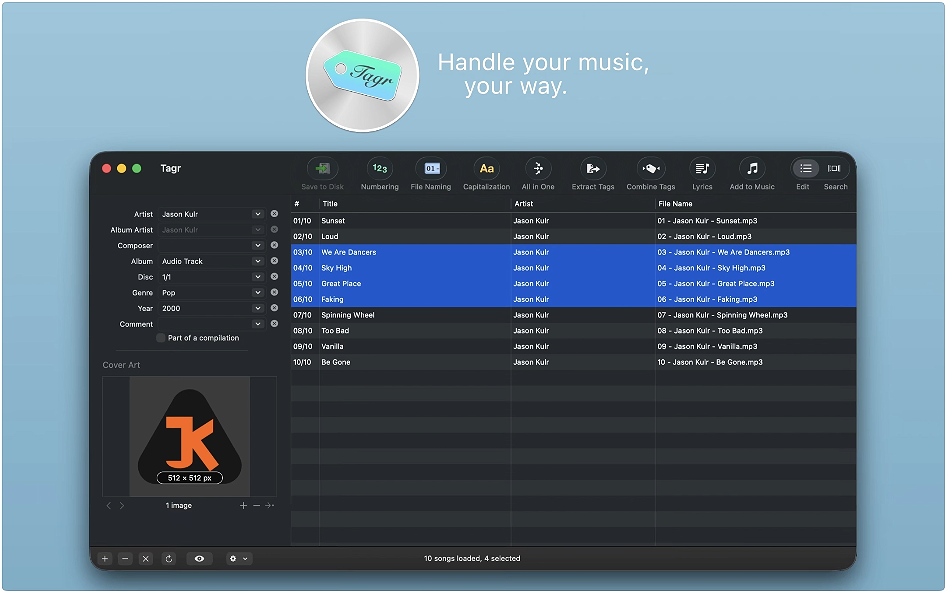Click file name 09 - Jason Kulr - Vanilla.mp3

(707, 346)
